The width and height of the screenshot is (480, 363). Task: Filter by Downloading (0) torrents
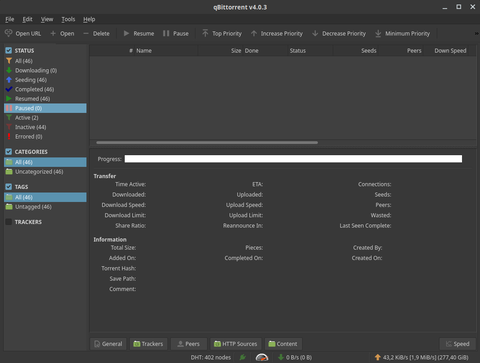tap(45, 70)
